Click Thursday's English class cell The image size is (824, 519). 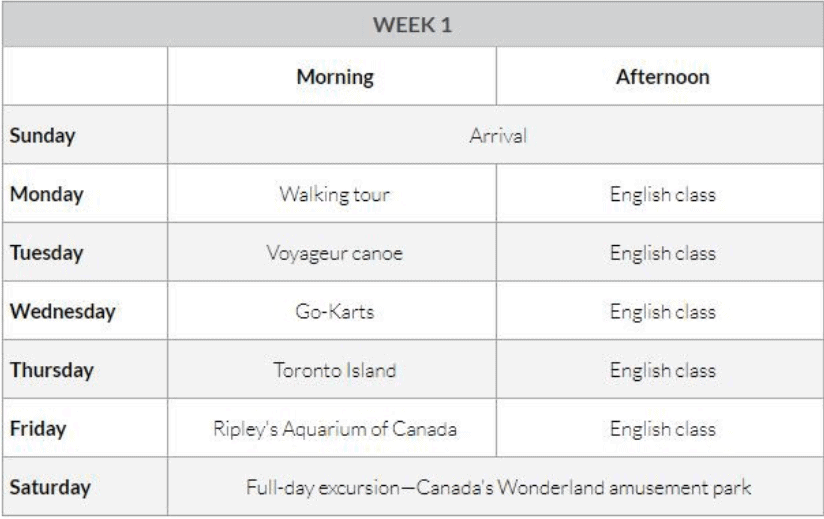click(663, 370)
